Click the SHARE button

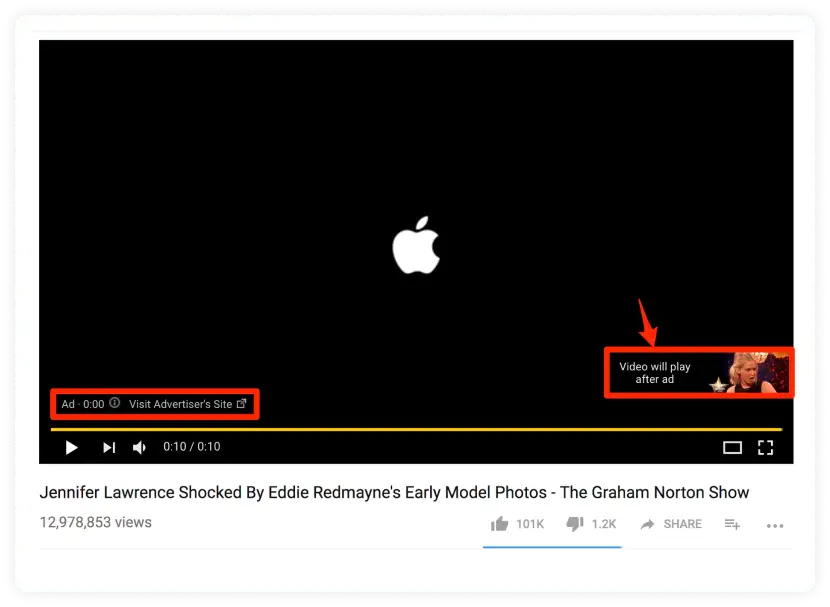click(x=671, y=524)
